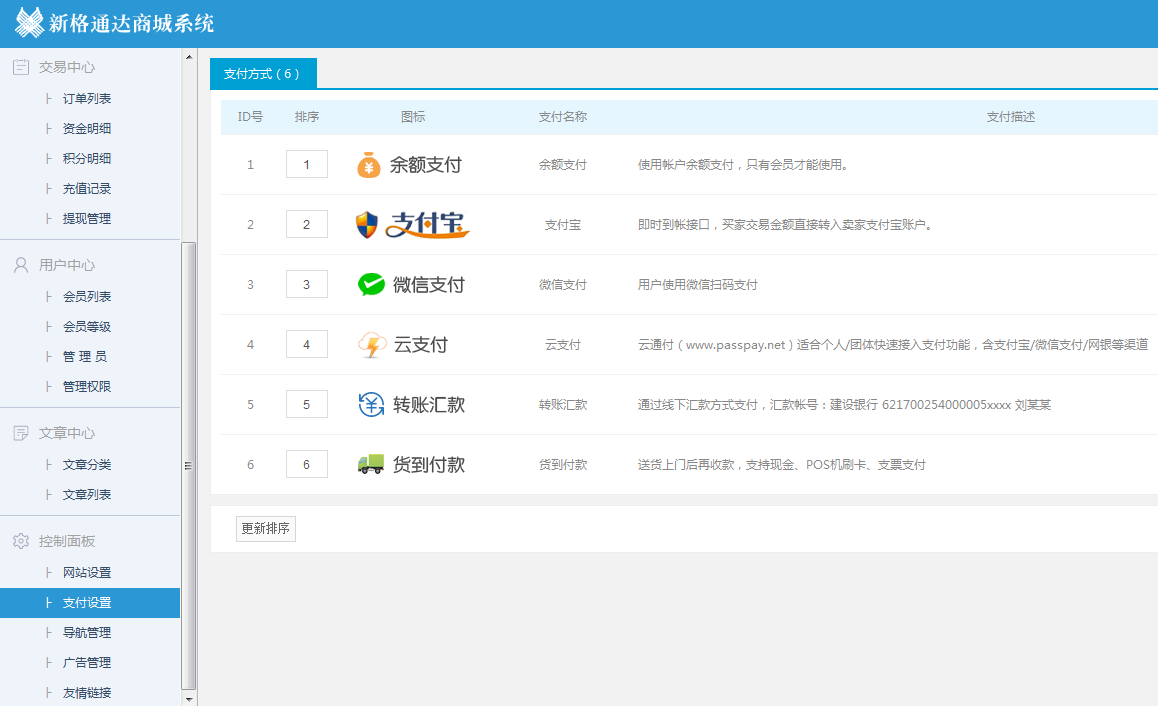Click the 新格通达 logo in header
This screenshot has width=1158, height=706.
[30, 23]
